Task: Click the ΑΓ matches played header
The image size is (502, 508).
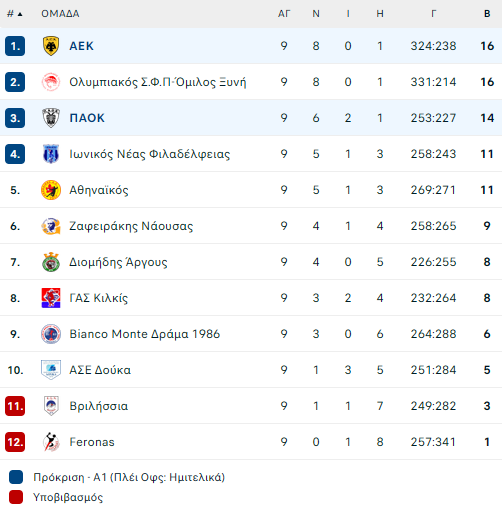Action: [x=284, y=14]
